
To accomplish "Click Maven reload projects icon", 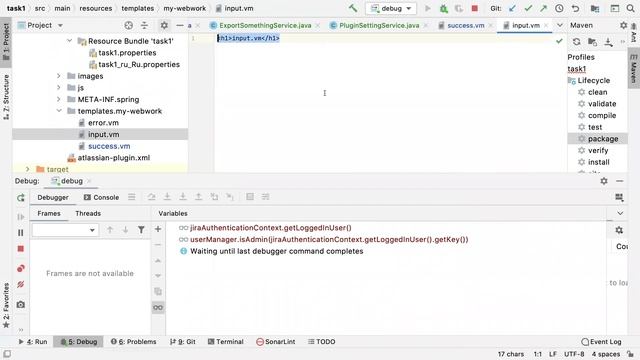I will [576, 42].
